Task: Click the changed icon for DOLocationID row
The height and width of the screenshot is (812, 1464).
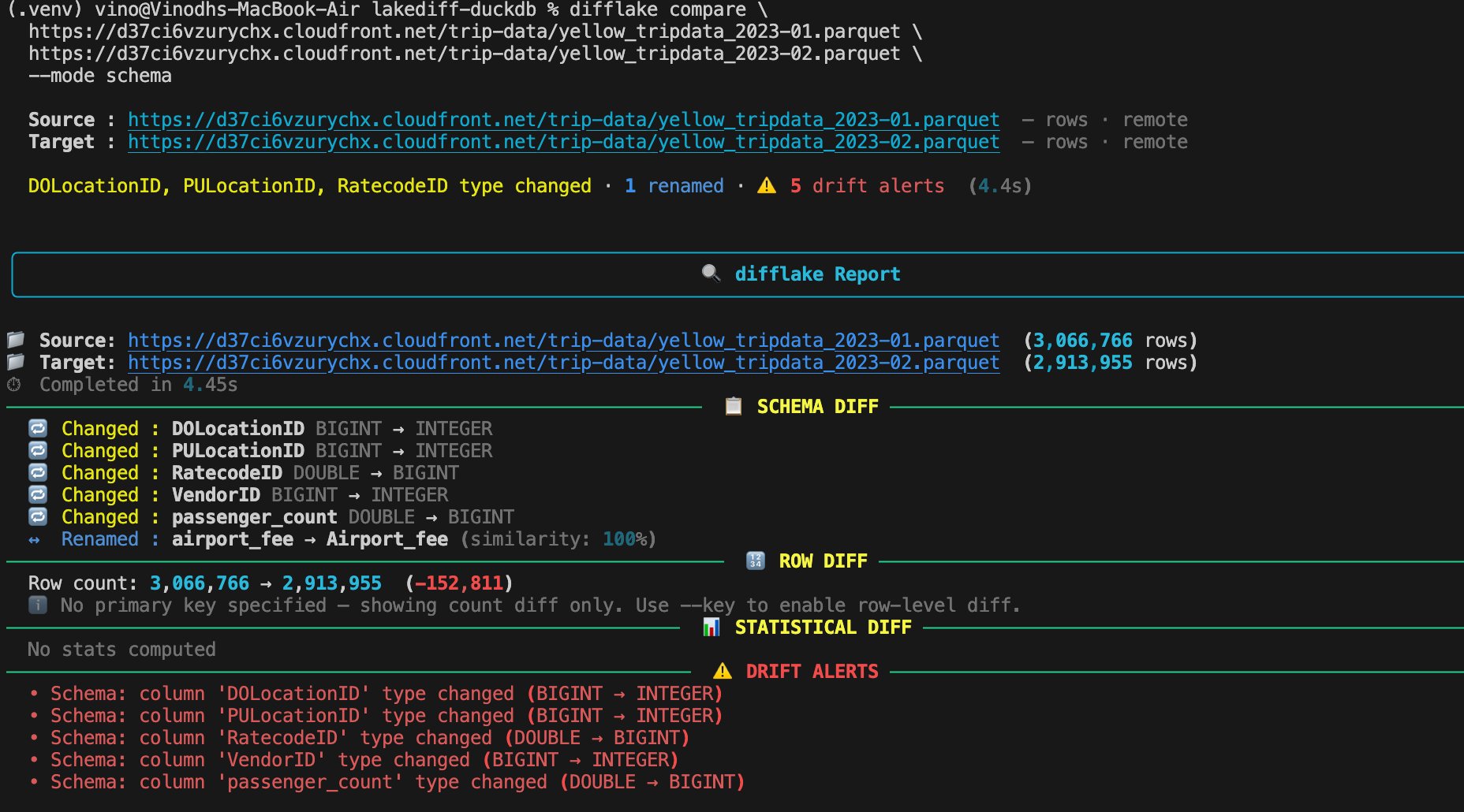Action: (x=38, y=428)
